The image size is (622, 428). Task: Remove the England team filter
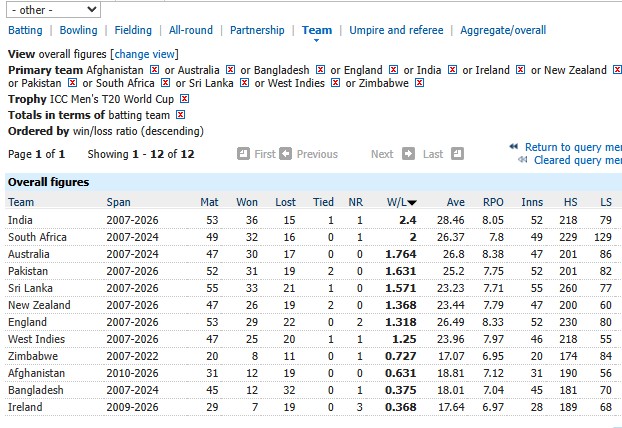coord(392,70)
